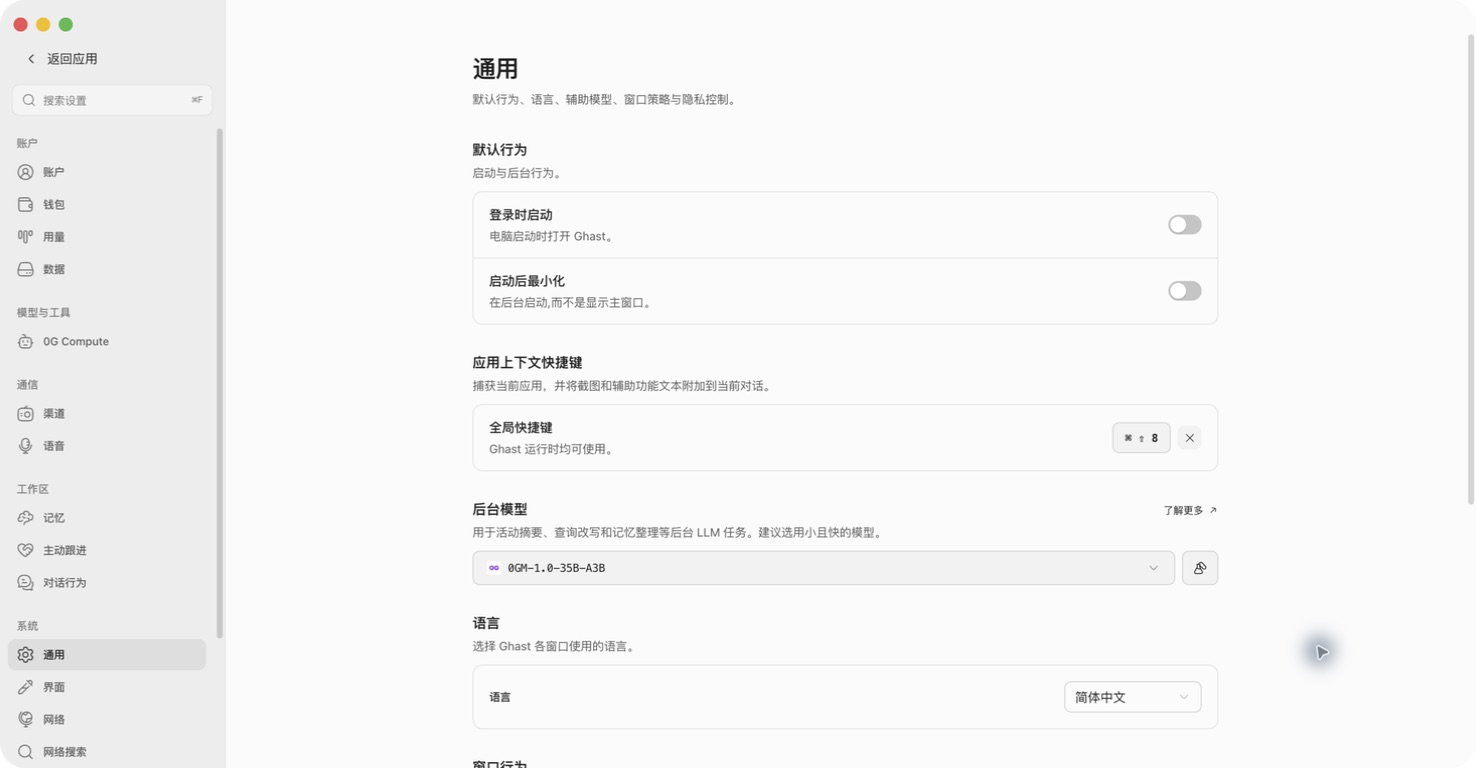The image size is (1476, 768).
Task: Toggle the 启动后最小化 switch
Action: pyautogui.click(x=1185, y=291)
